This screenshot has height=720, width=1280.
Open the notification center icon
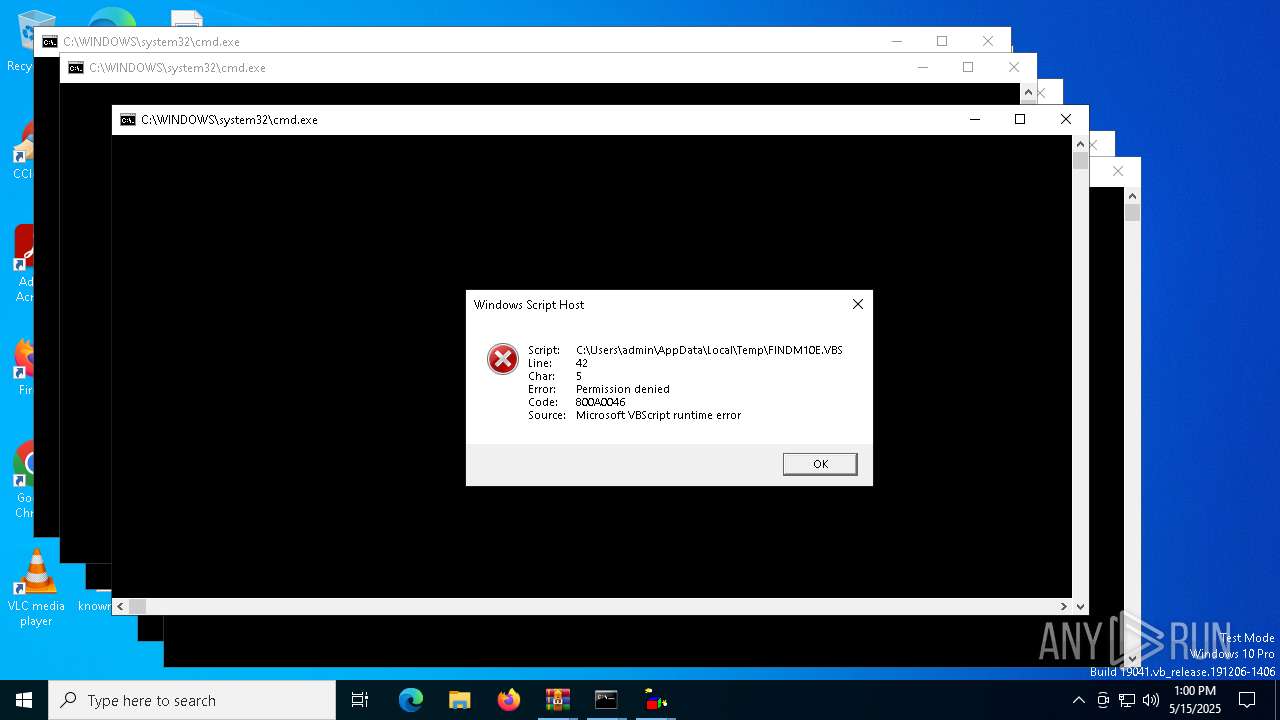(1247, 700)
